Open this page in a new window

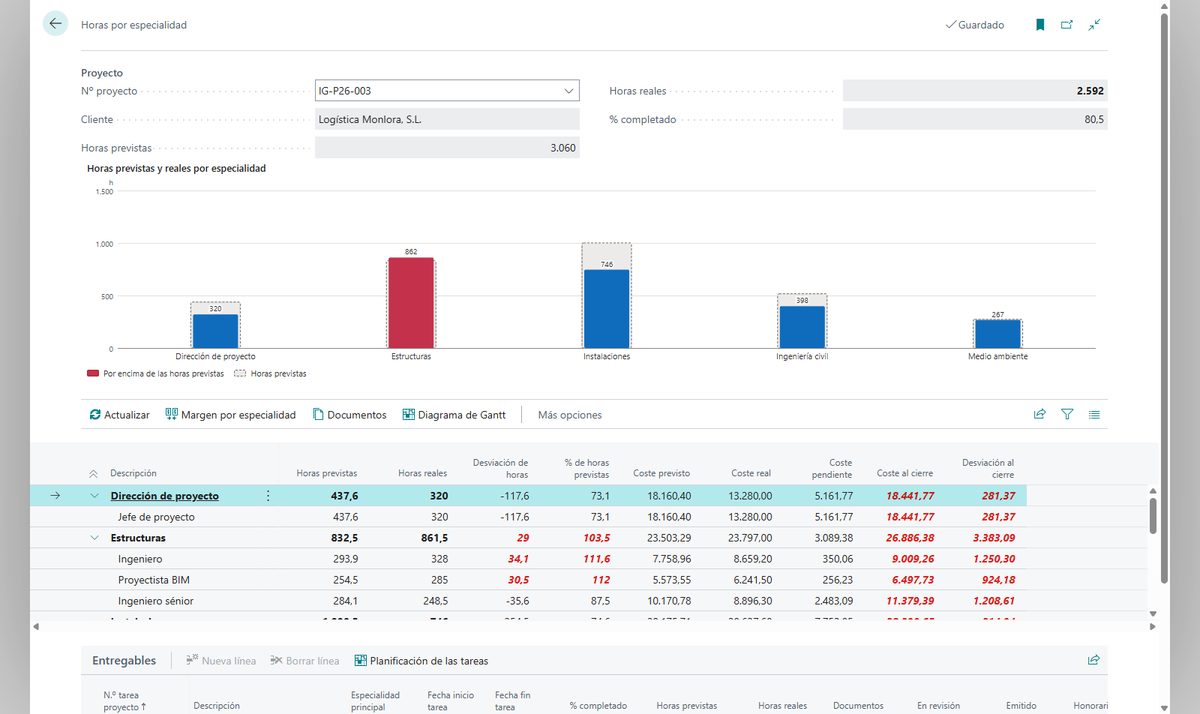[1067, 25]
